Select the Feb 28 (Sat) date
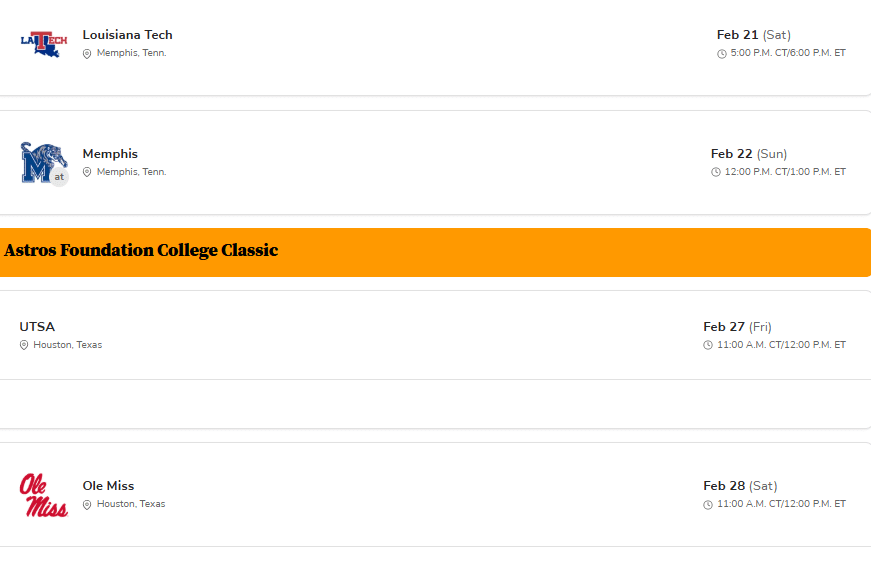This screenshot has height=587, width=871. coord(740,486)
